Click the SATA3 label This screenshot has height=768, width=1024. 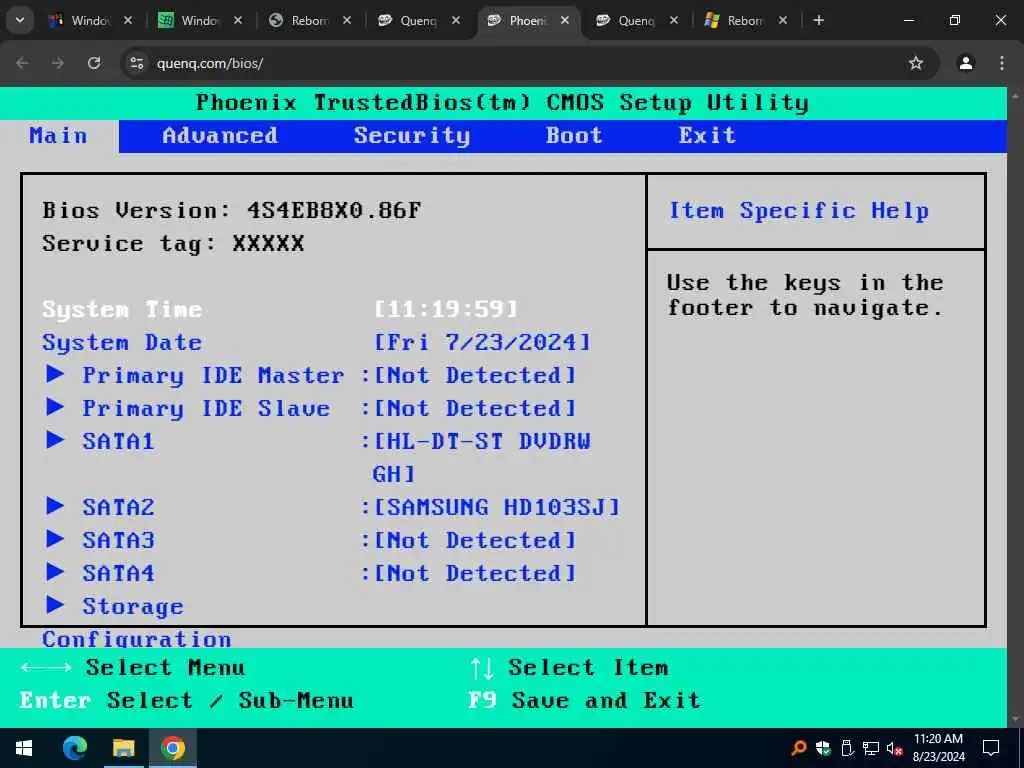(x=118, y=541)
